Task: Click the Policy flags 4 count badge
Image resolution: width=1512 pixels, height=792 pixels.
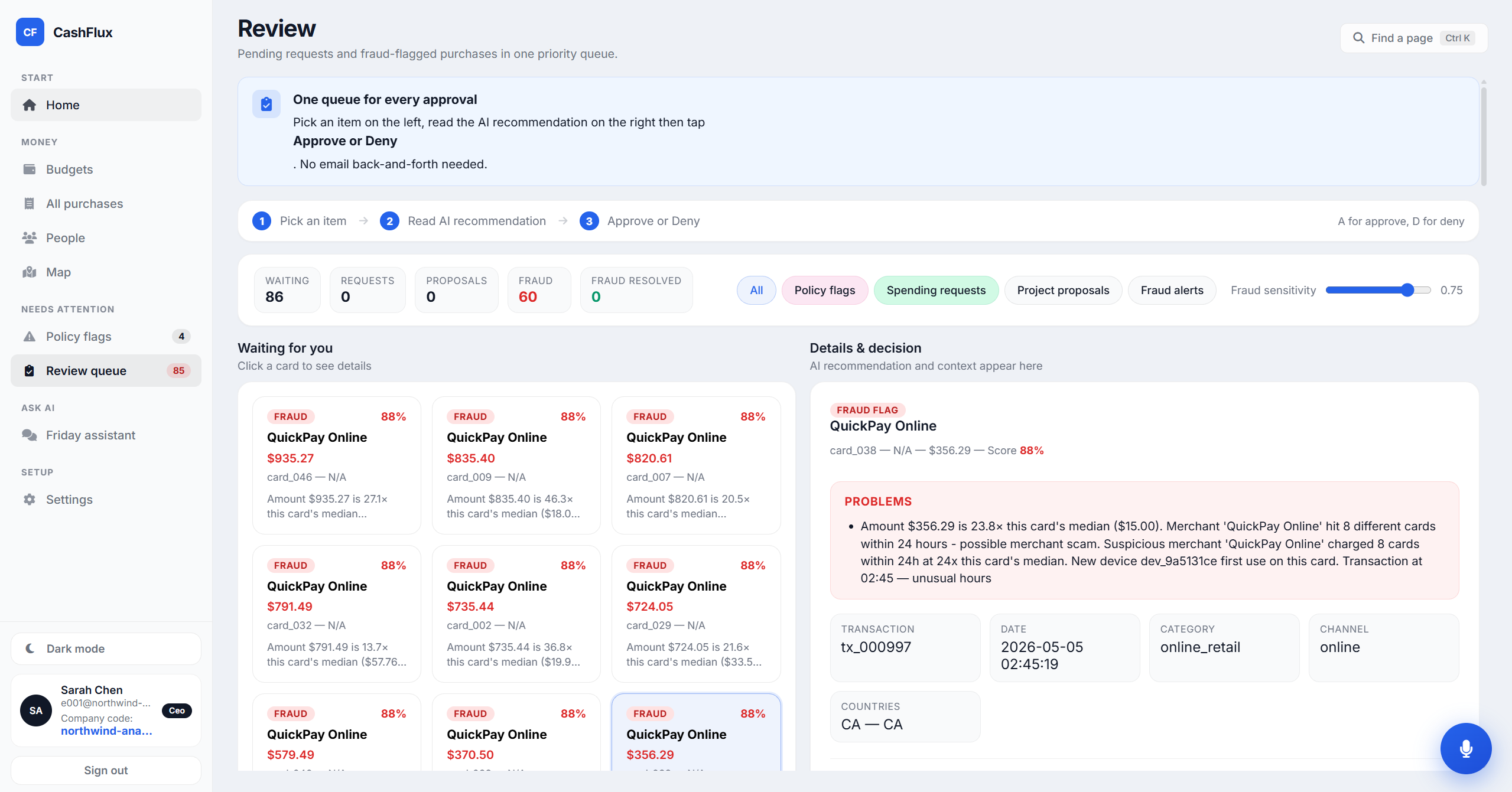Action: tap(181, 337)
